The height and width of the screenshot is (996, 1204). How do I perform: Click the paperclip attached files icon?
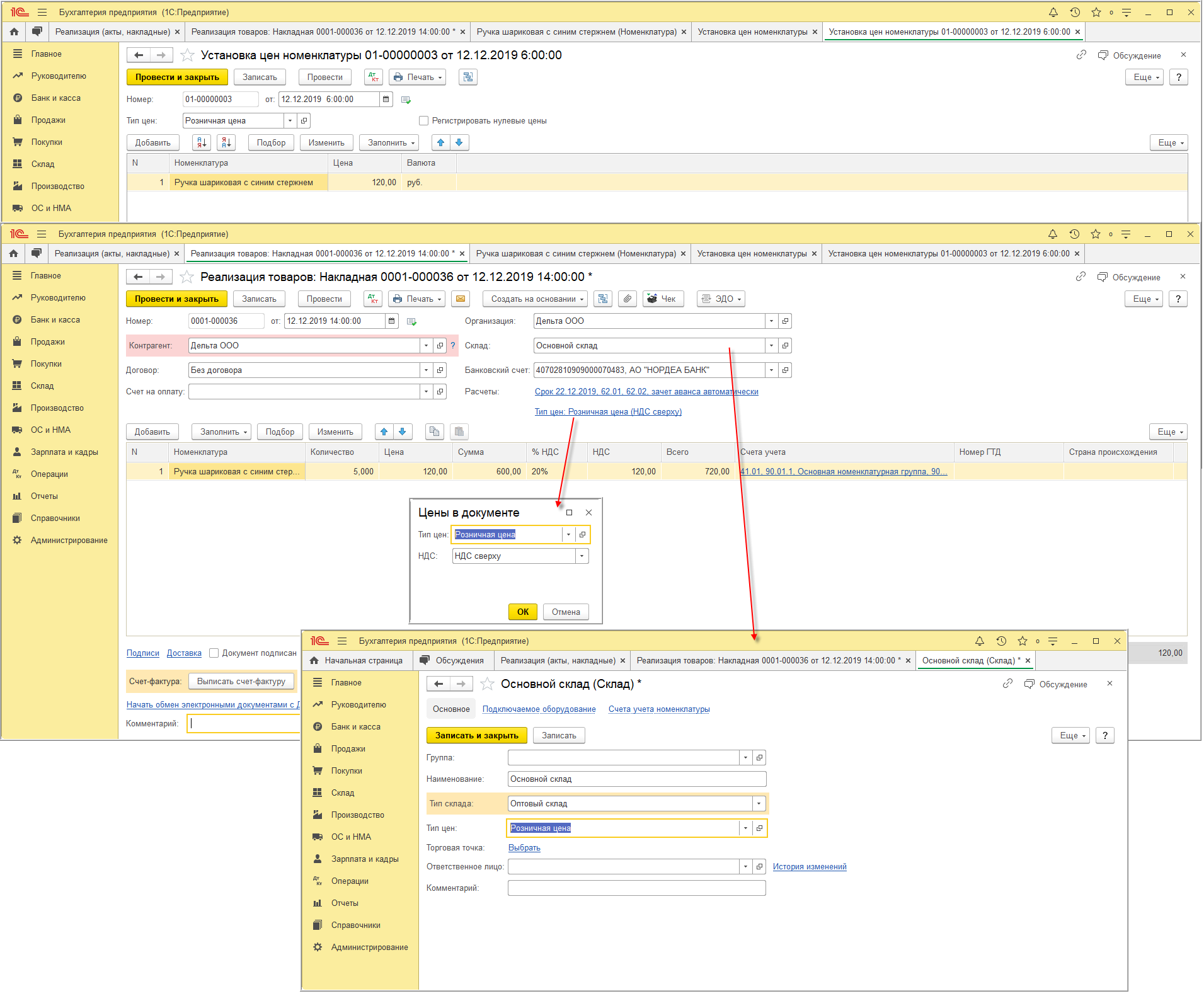(627, 299)
